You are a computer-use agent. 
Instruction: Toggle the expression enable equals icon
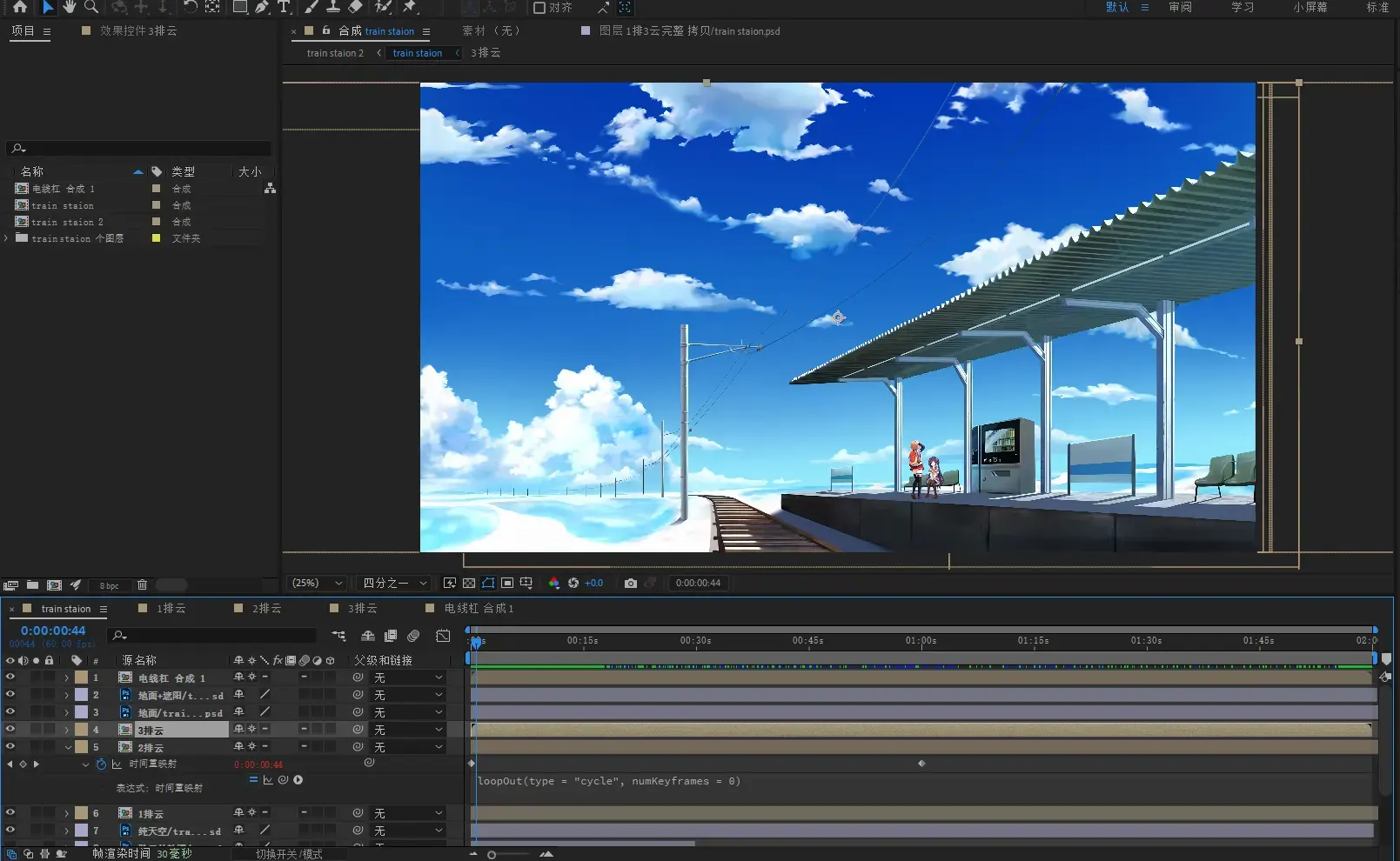pos(253,780)
